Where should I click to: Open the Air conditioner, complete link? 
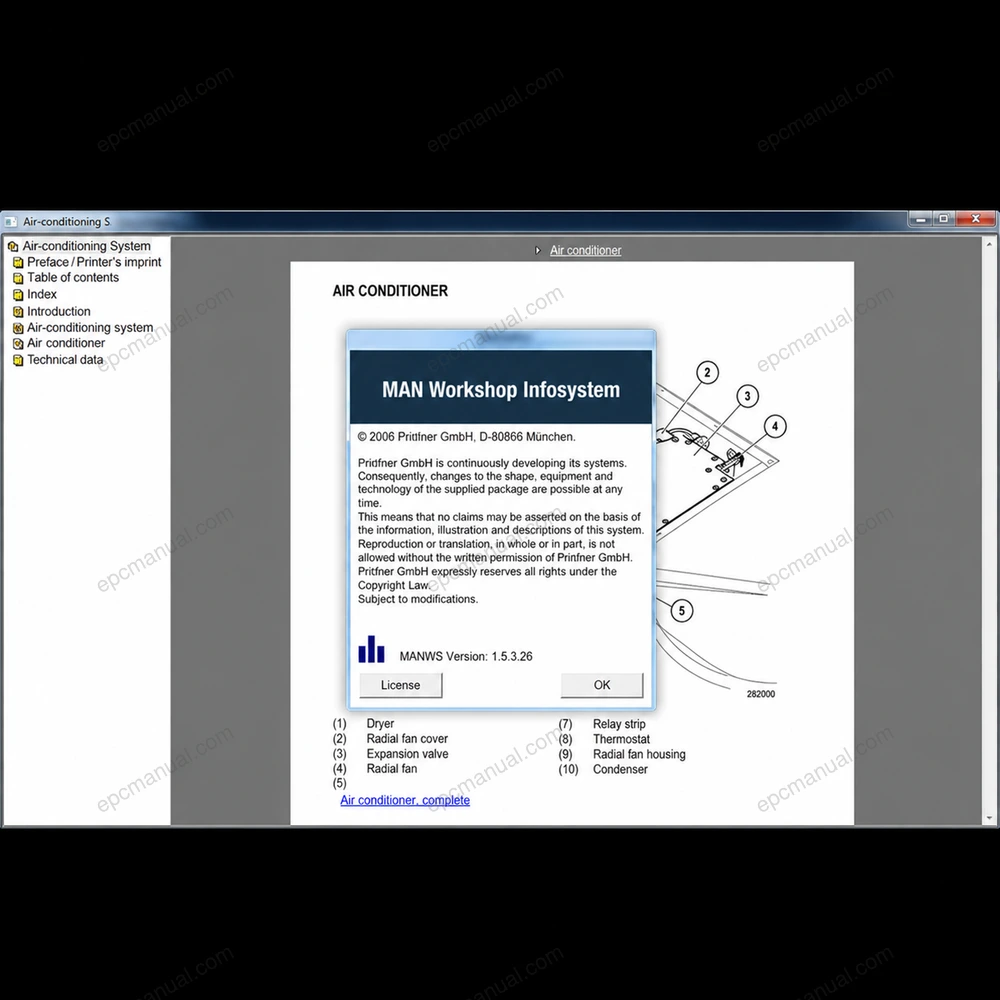click(x=405, y=800)
